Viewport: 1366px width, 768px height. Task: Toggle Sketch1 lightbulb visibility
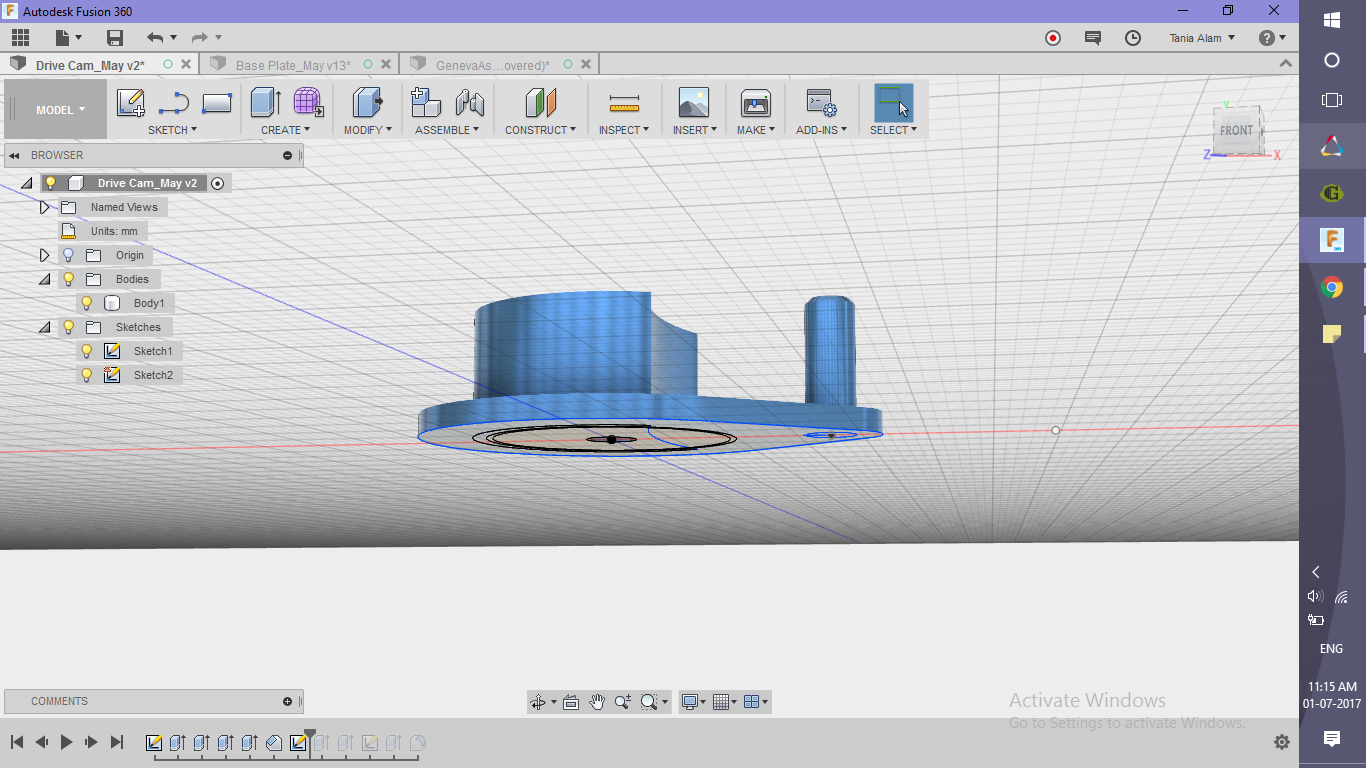point(87,351)
